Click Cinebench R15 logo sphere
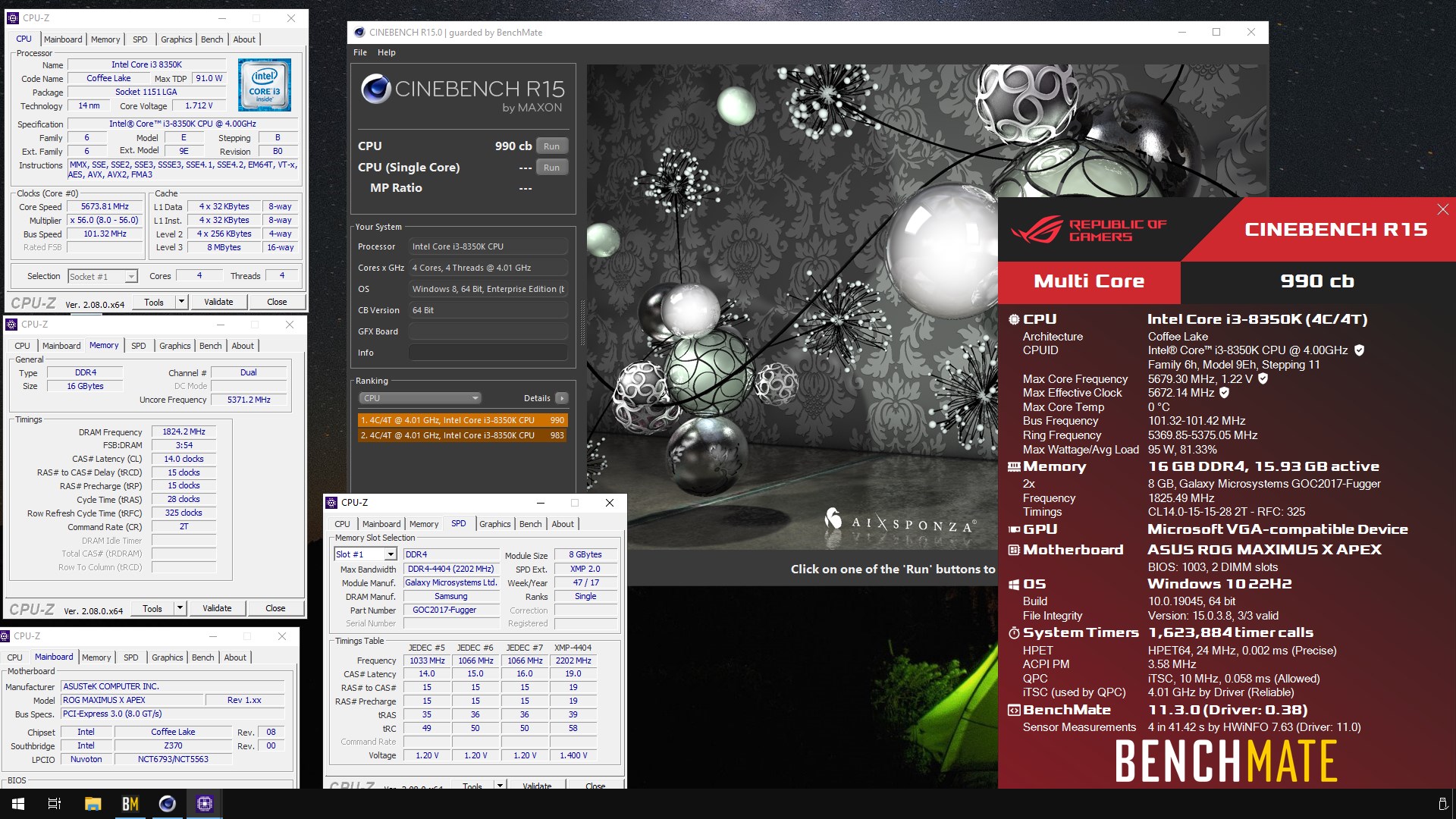 (375, 89)
